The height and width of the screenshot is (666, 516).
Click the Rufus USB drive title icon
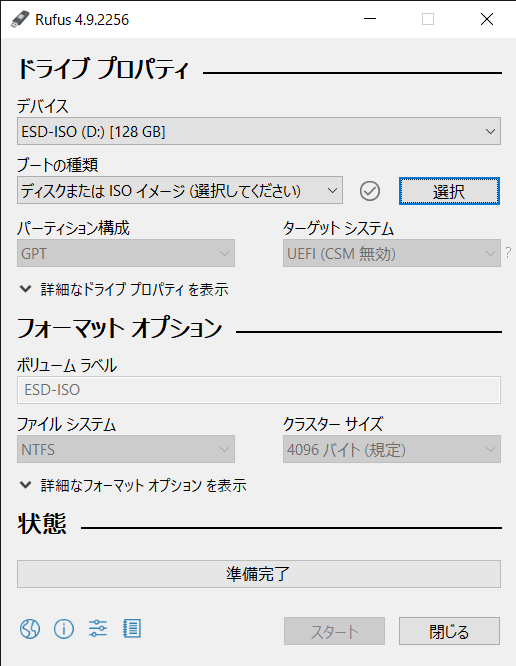(x=19, y=20)
